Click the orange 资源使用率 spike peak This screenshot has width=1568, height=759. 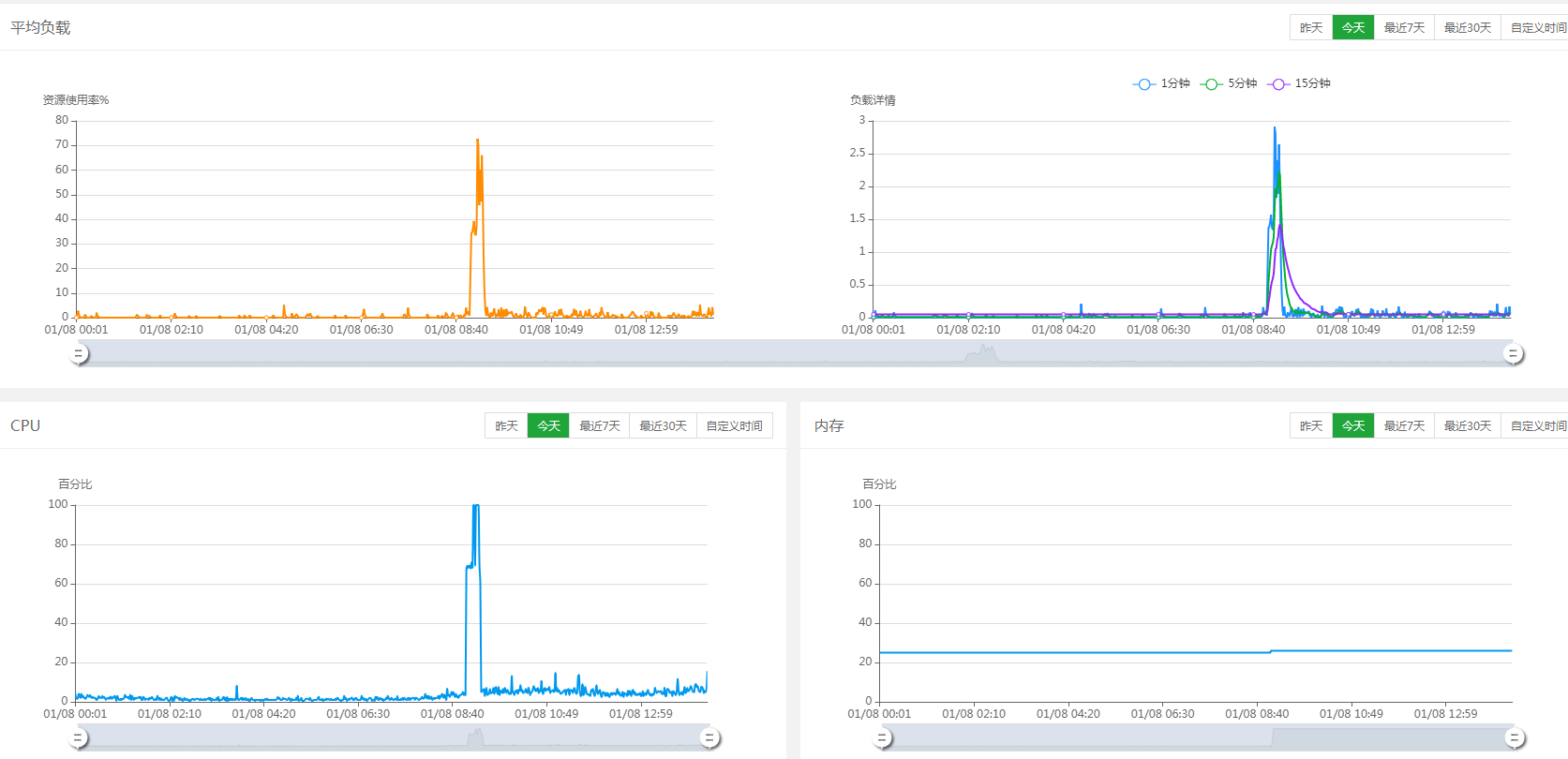click(478, 141)
